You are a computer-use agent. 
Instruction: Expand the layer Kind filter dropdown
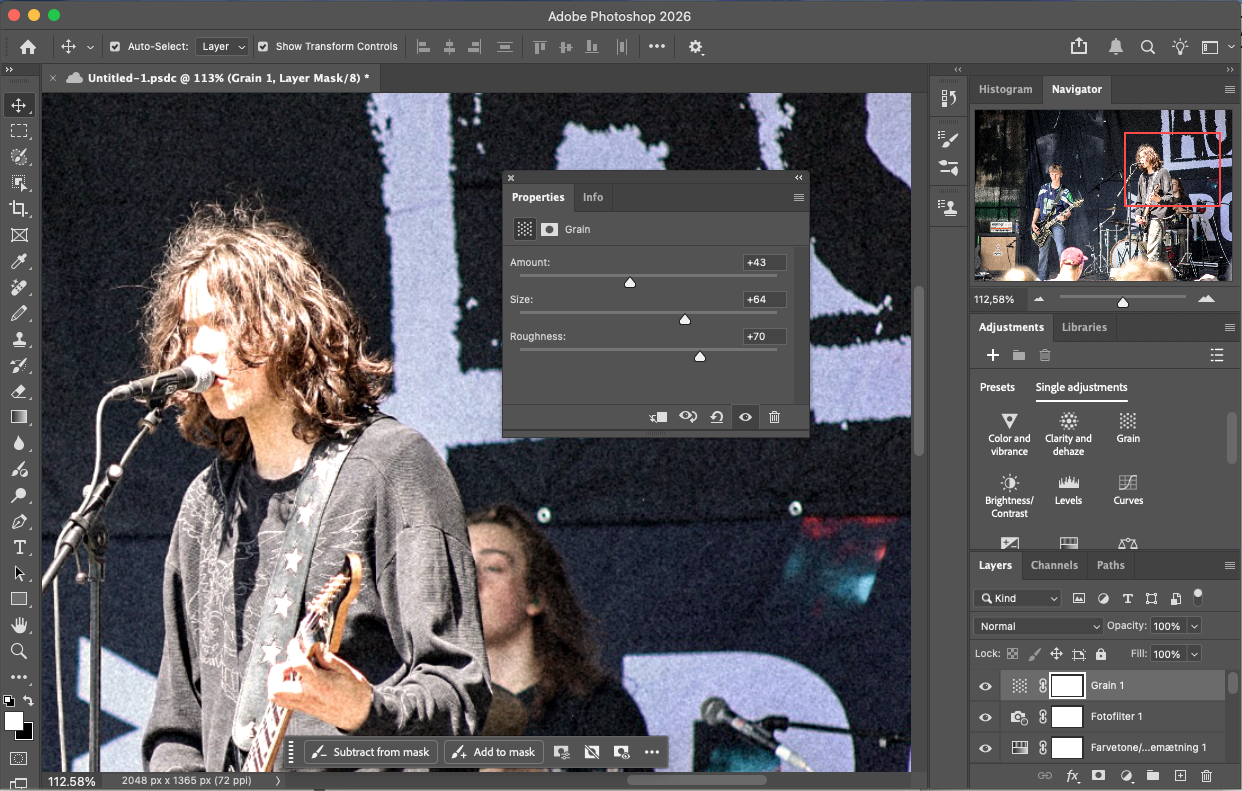point(1017,598)
